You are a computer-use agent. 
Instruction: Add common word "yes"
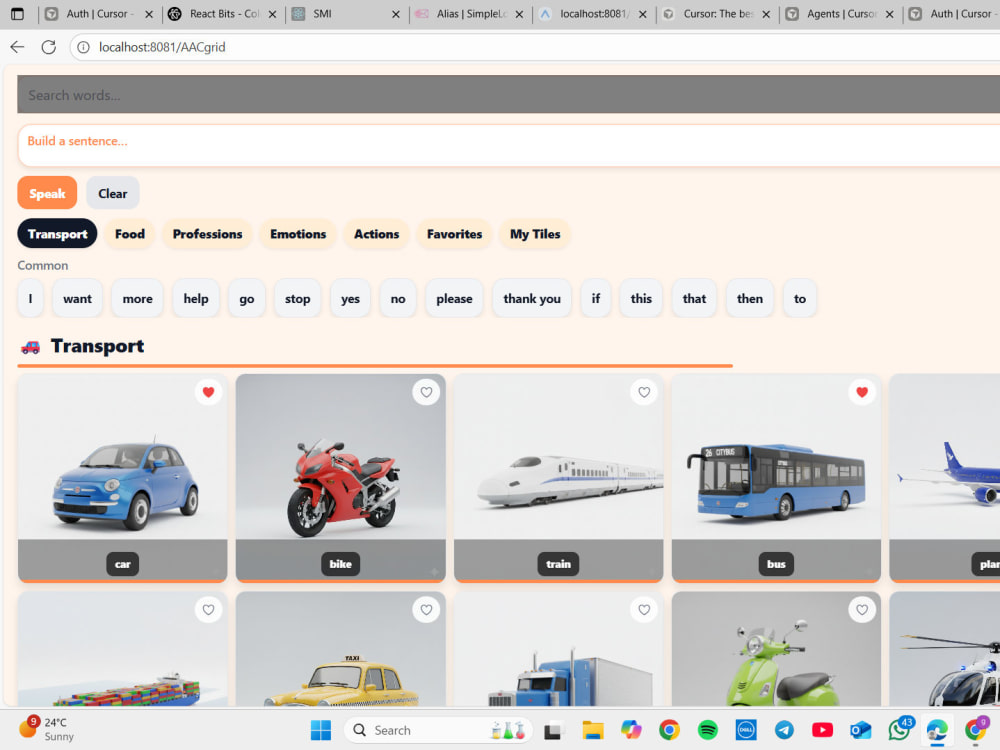pyautogui.click(x=350, y=298)
